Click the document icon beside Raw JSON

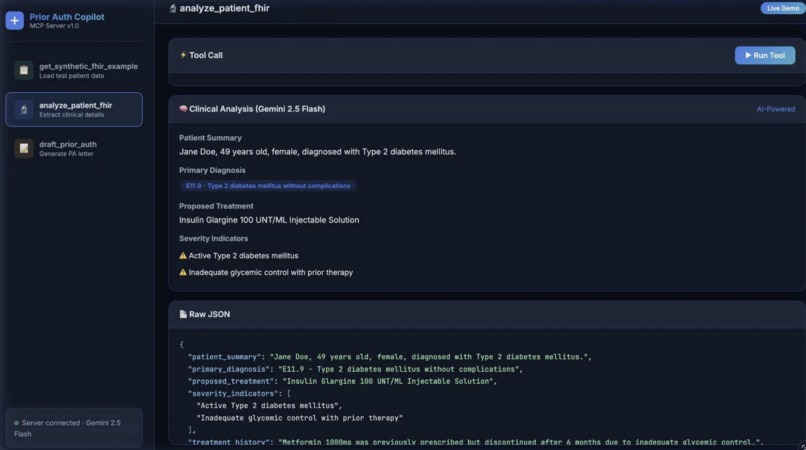(x=183, y=314)
